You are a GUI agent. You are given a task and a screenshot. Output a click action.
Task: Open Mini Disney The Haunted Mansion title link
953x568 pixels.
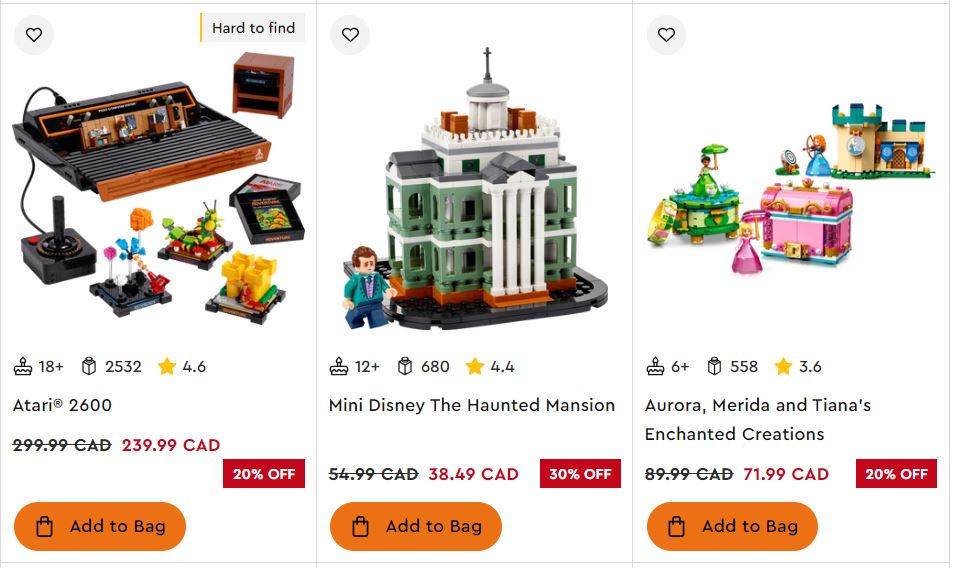point(472,405)
